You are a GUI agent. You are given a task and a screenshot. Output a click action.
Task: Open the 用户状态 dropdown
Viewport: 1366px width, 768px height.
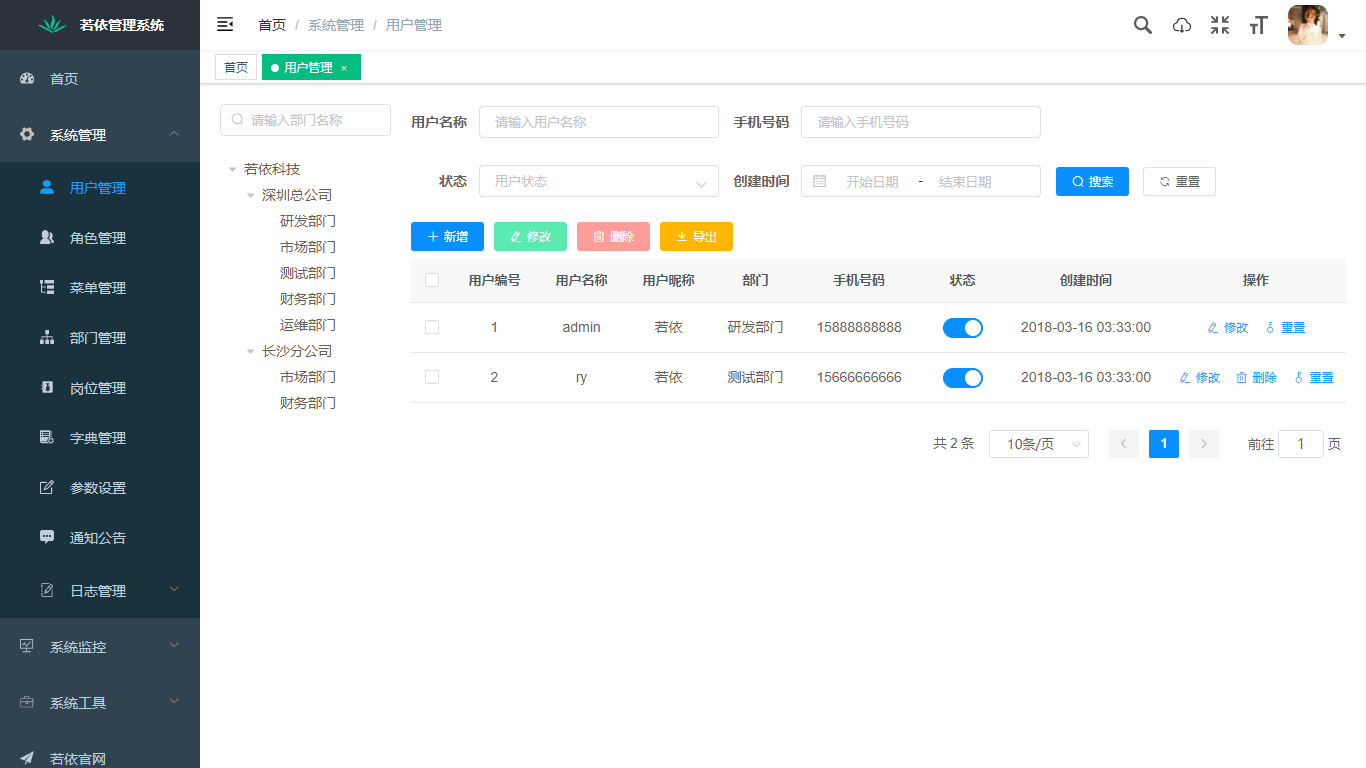pos(599,181)
